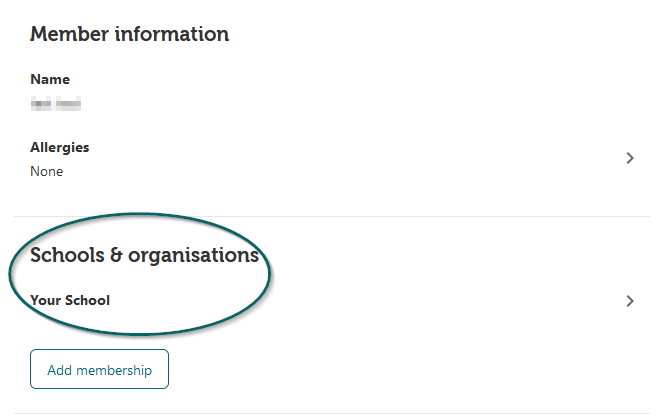Click the Add membership button
Viewport: 657px width, 417px height.
pos(99,369)
